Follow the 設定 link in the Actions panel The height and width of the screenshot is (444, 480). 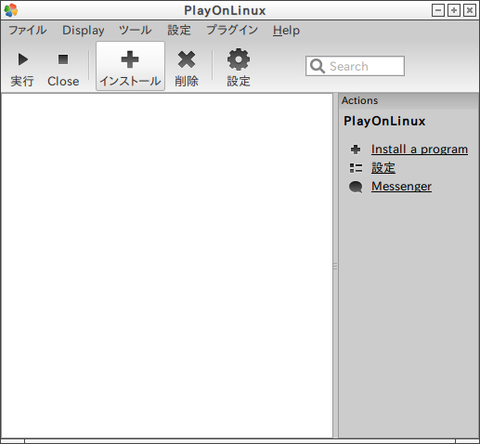383,168
